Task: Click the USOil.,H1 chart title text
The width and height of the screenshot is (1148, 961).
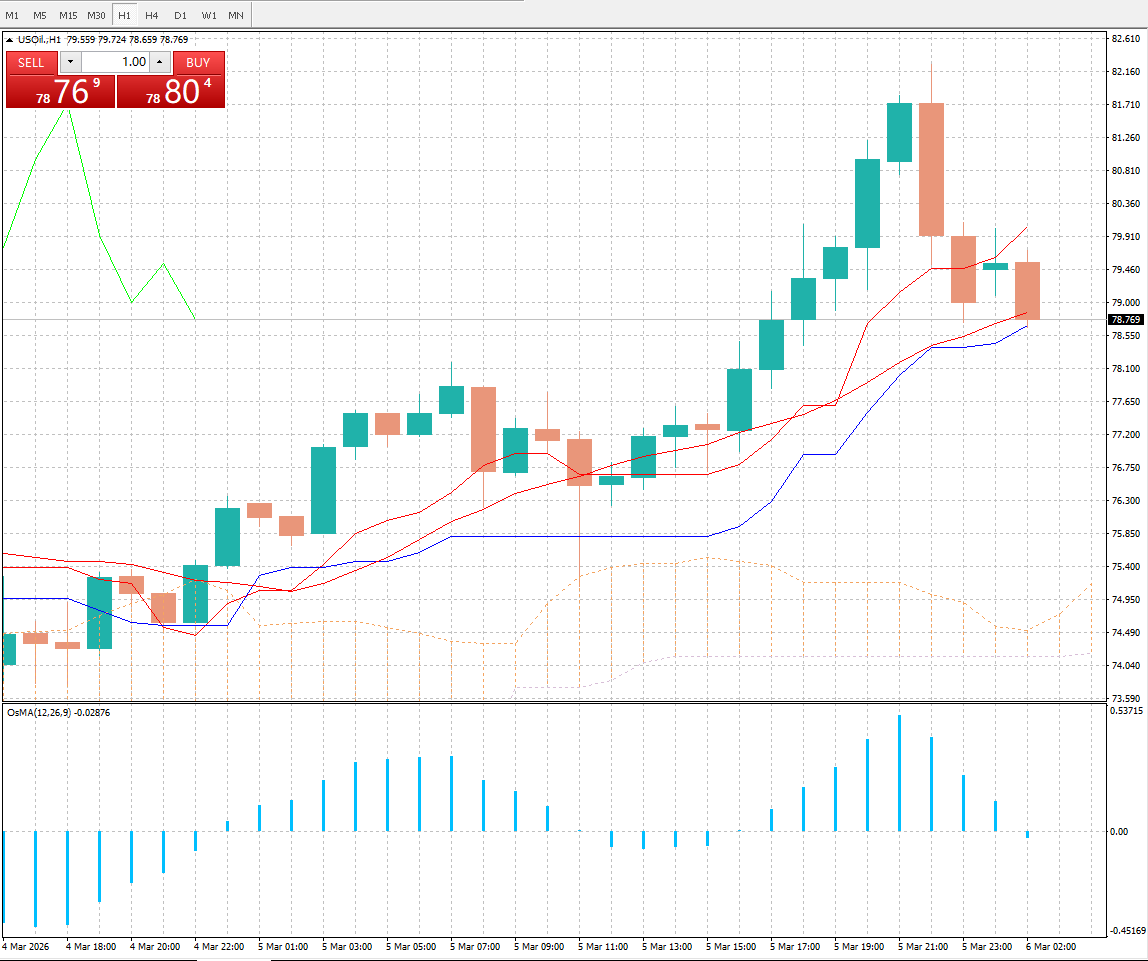Action: (x=40, y=40)
